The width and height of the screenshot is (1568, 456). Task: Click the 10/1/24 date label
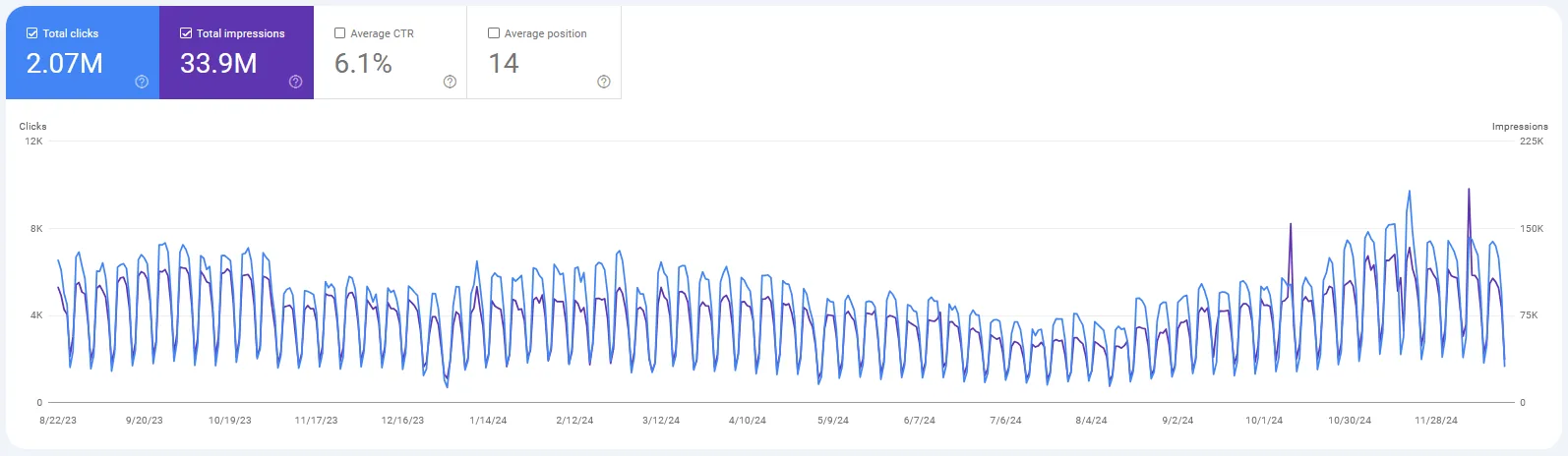pos(1264,421)
